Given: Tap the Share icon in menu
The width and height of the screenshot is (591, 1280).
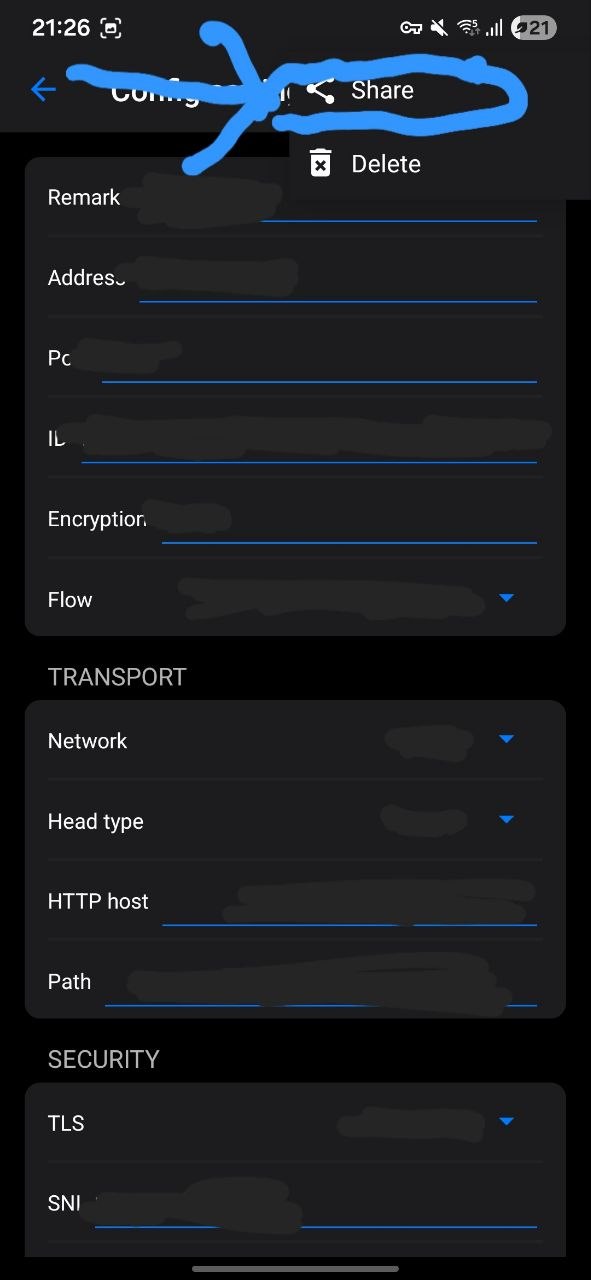Looking at the screenshot, I should coord(320,91).
